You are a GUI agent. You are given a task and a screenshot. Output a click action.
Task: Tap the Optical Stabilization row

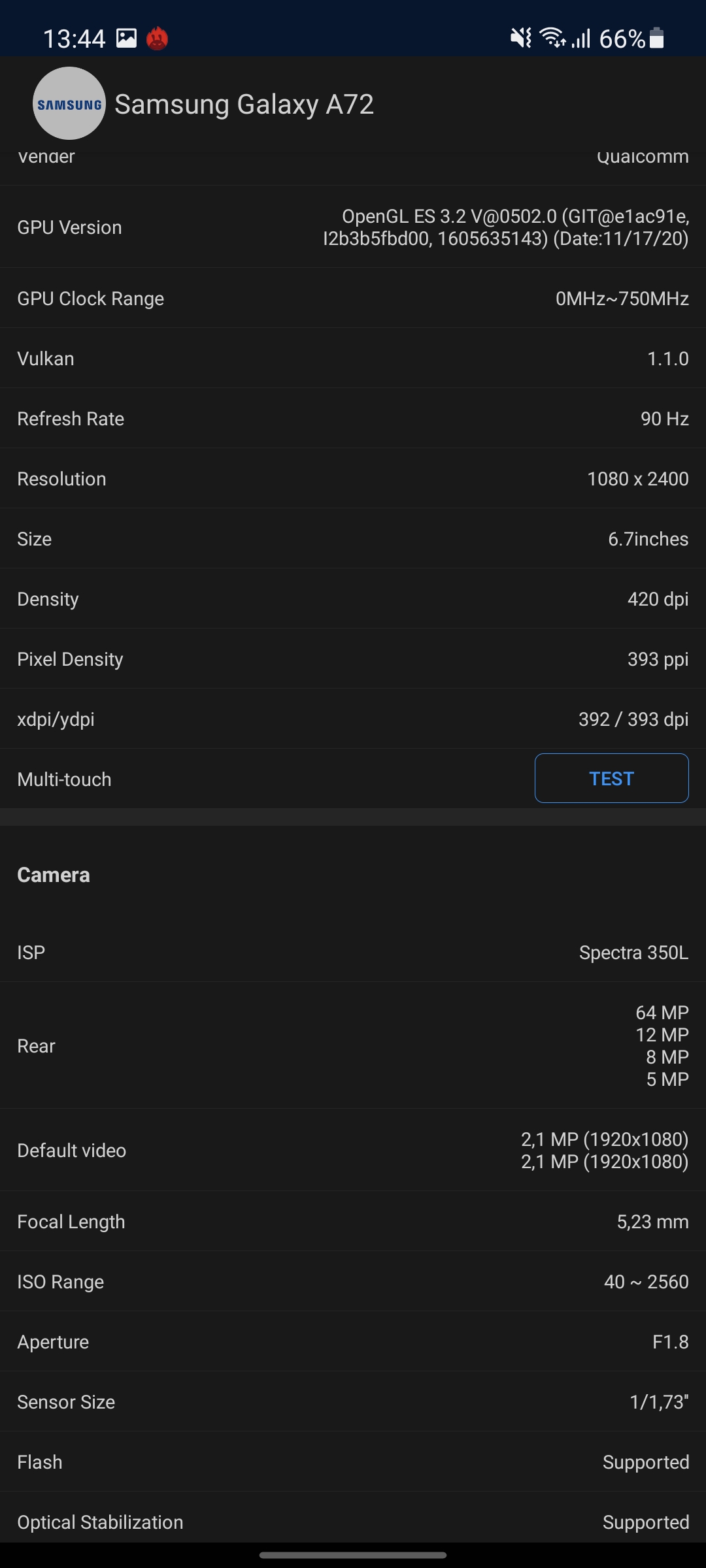(353, 1522)
